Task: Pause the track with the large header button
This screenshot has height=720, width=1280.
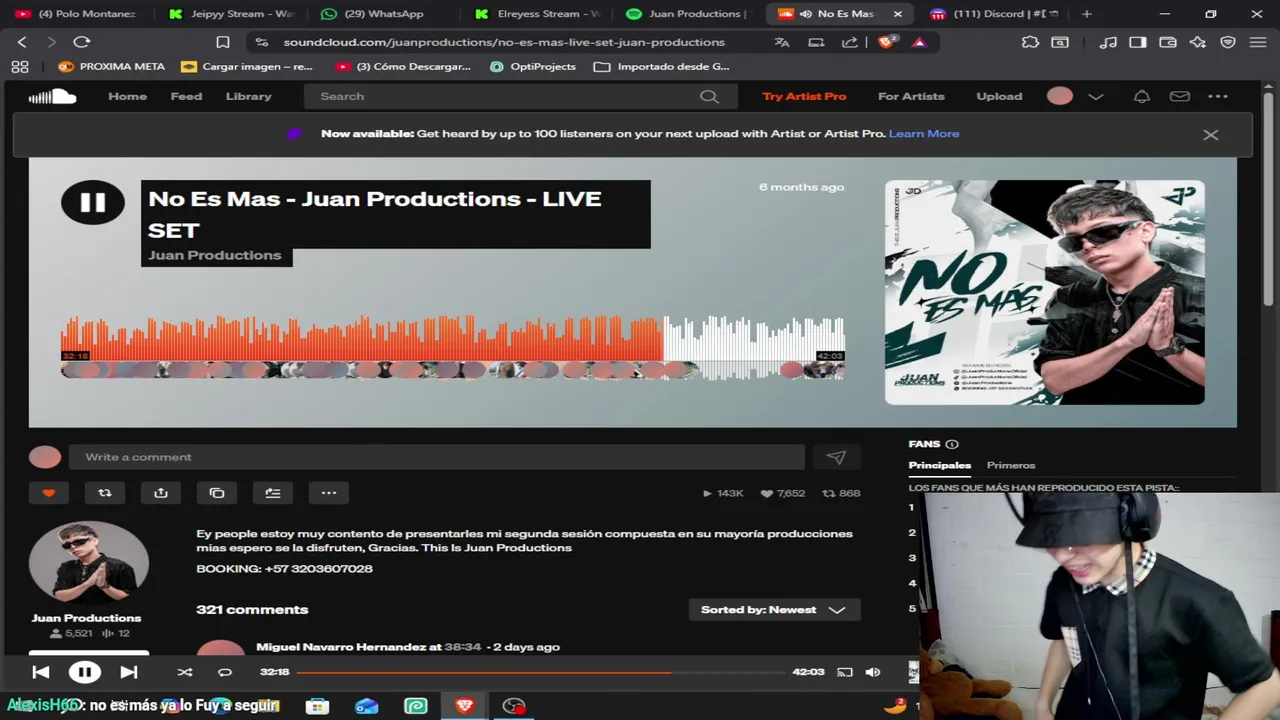Action: [92, 203]
